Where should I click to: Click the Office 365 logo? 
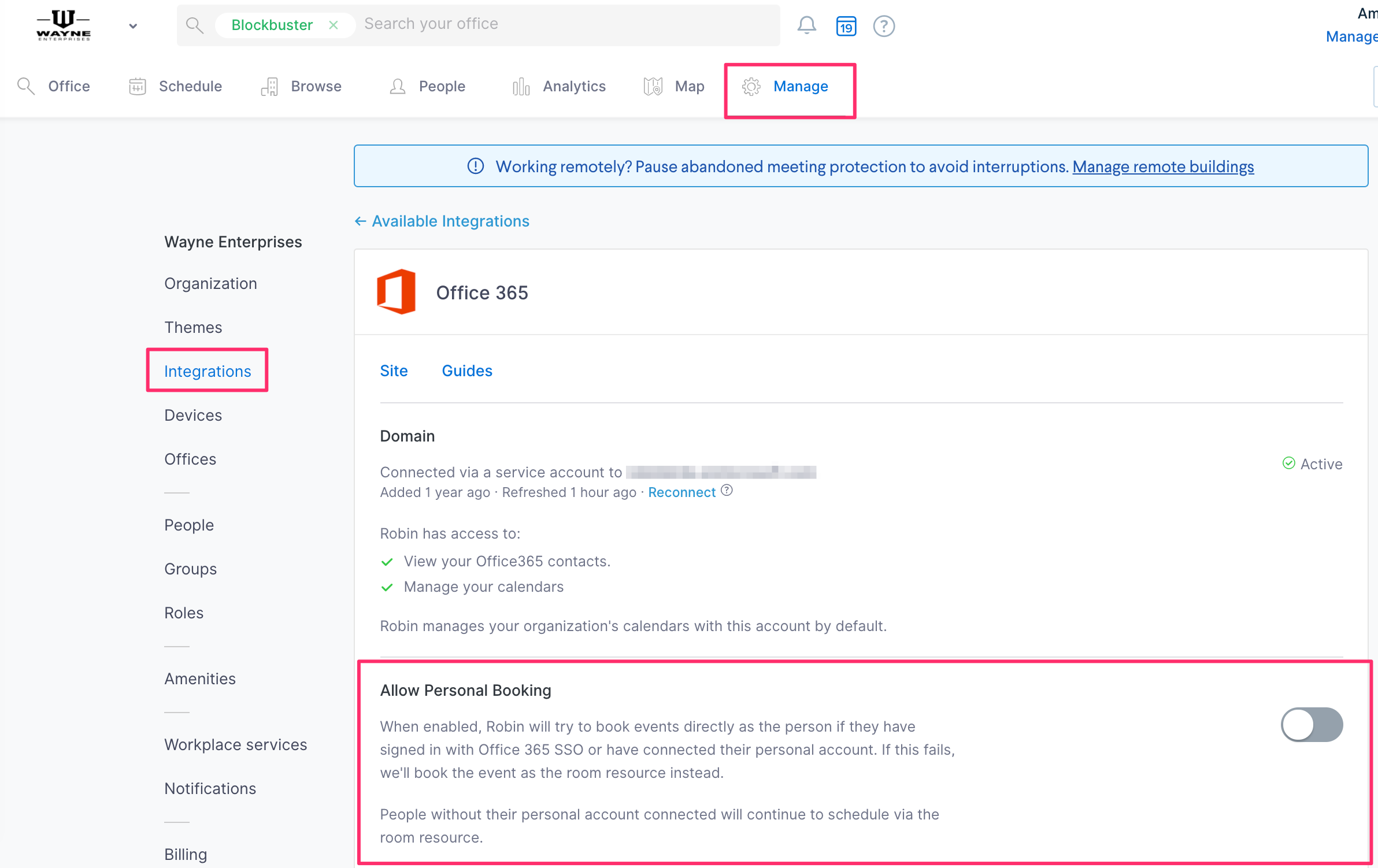click(397, 292)
